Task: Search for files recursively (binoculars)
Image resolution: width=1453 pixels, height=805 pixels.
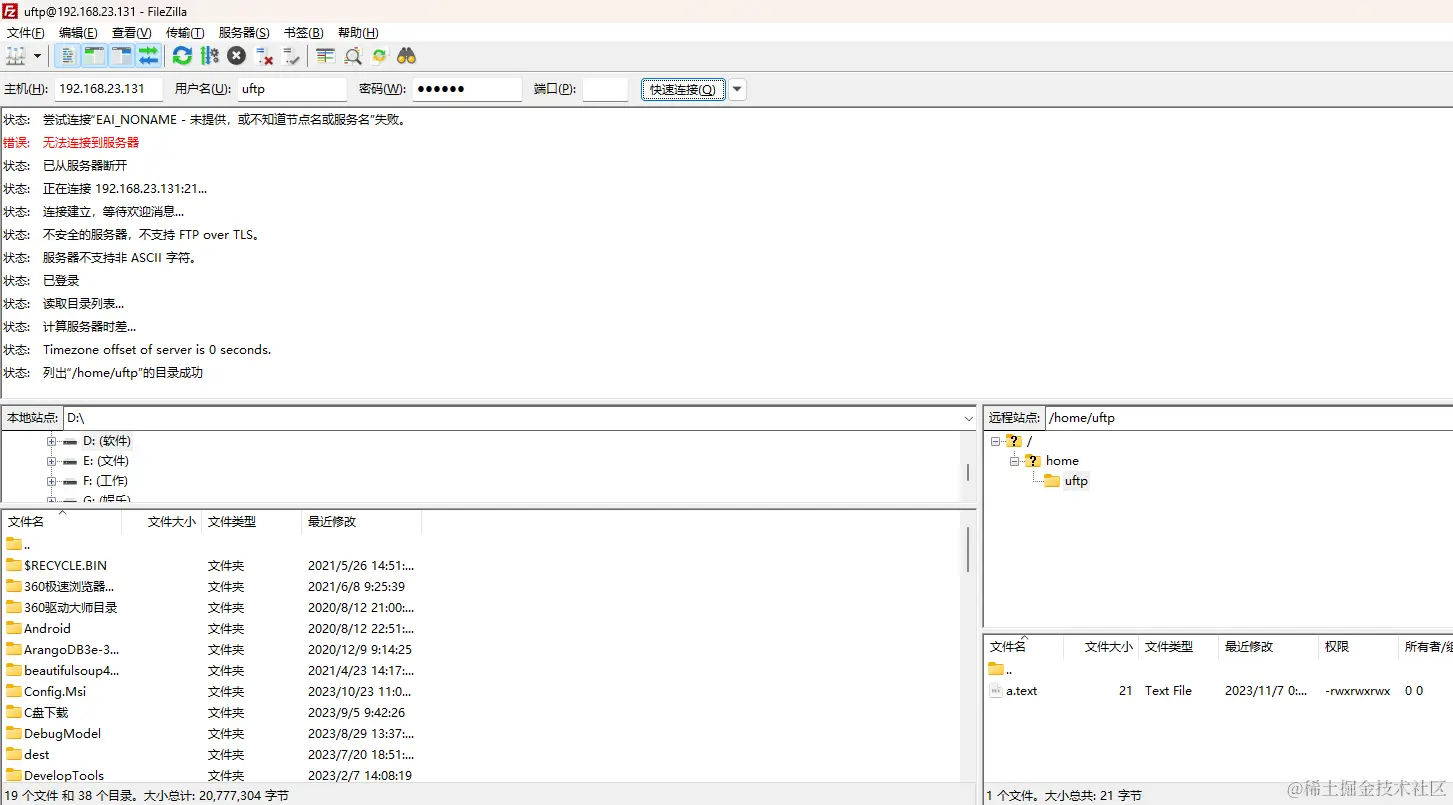Action: pos(406,56)
